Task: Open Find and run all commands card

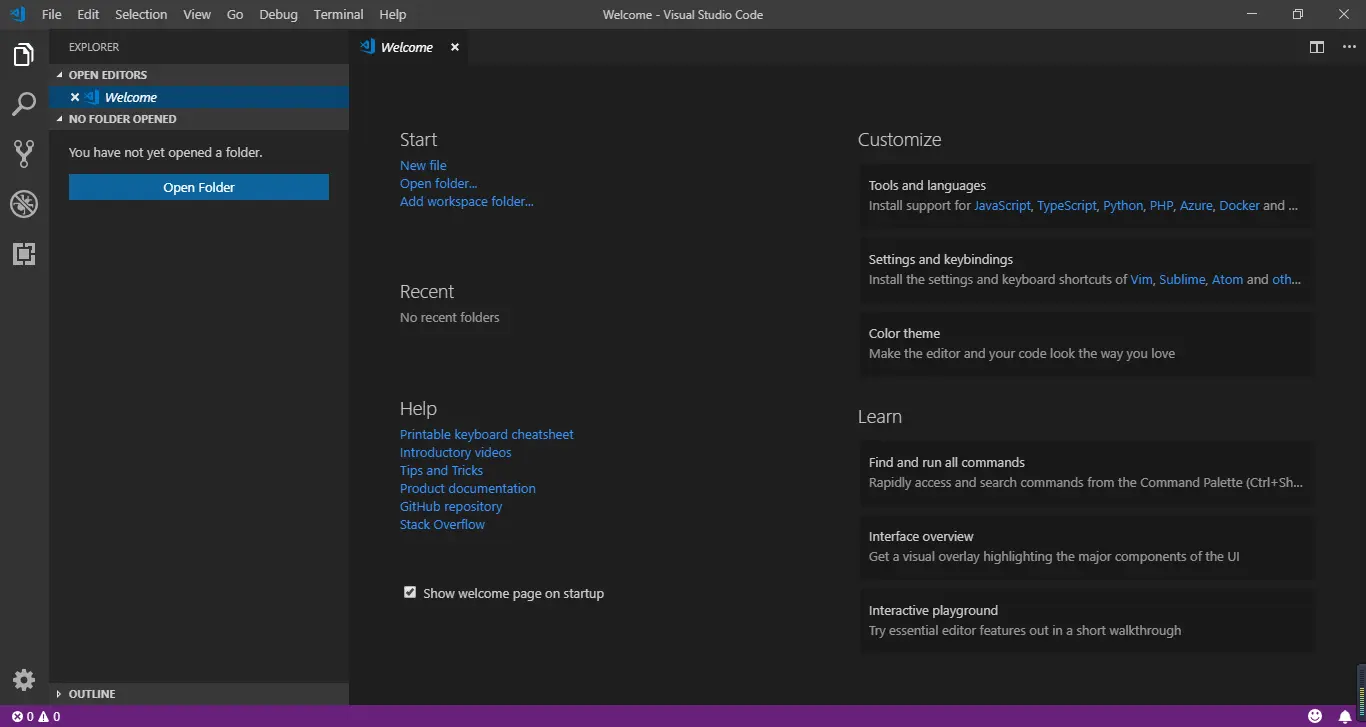Action: pos(1087,472)
